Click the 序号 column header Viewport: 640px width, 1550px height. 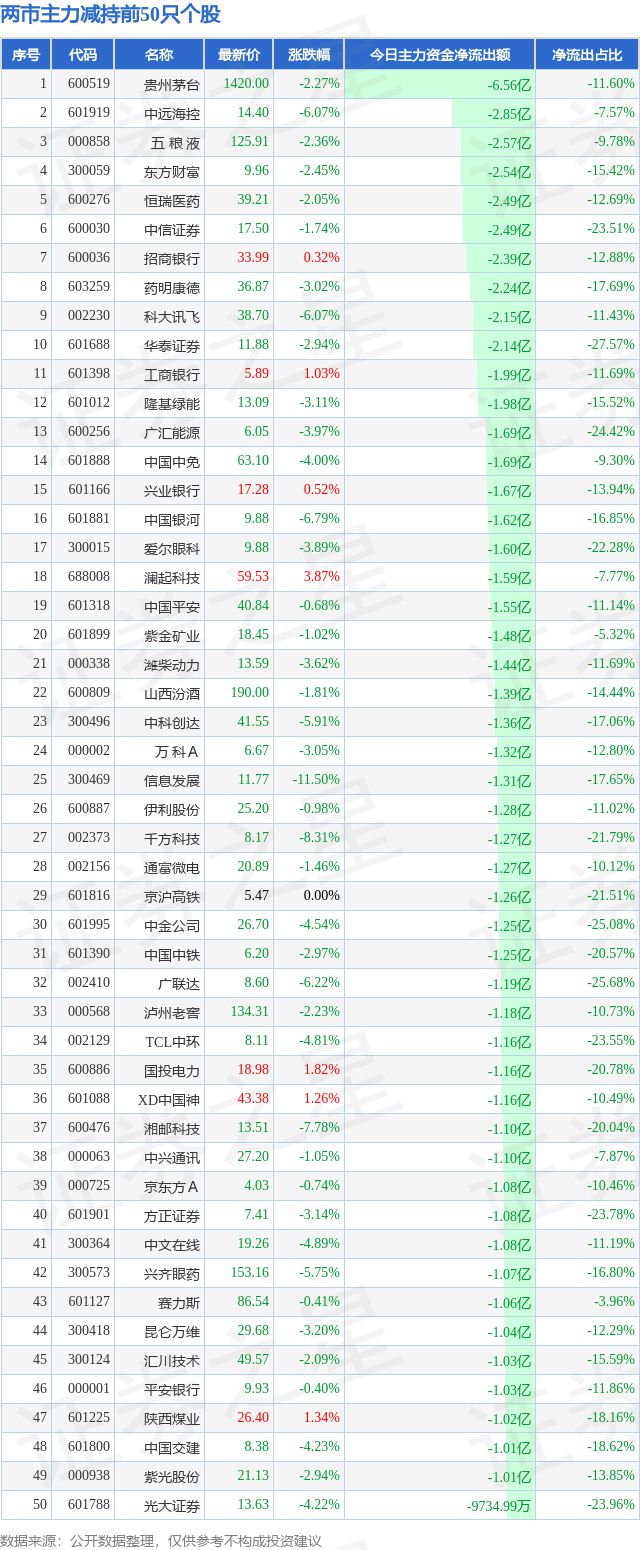27,55
